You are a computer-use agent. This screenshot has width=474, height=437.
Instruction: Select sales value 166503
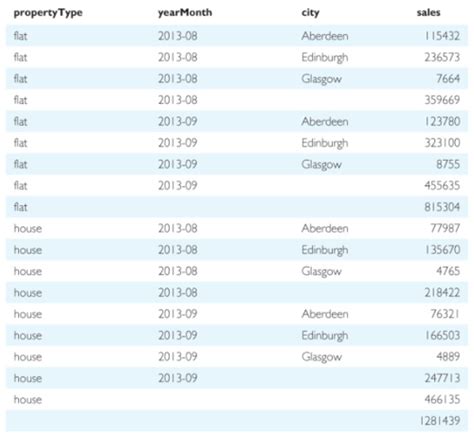pos(442,335)
